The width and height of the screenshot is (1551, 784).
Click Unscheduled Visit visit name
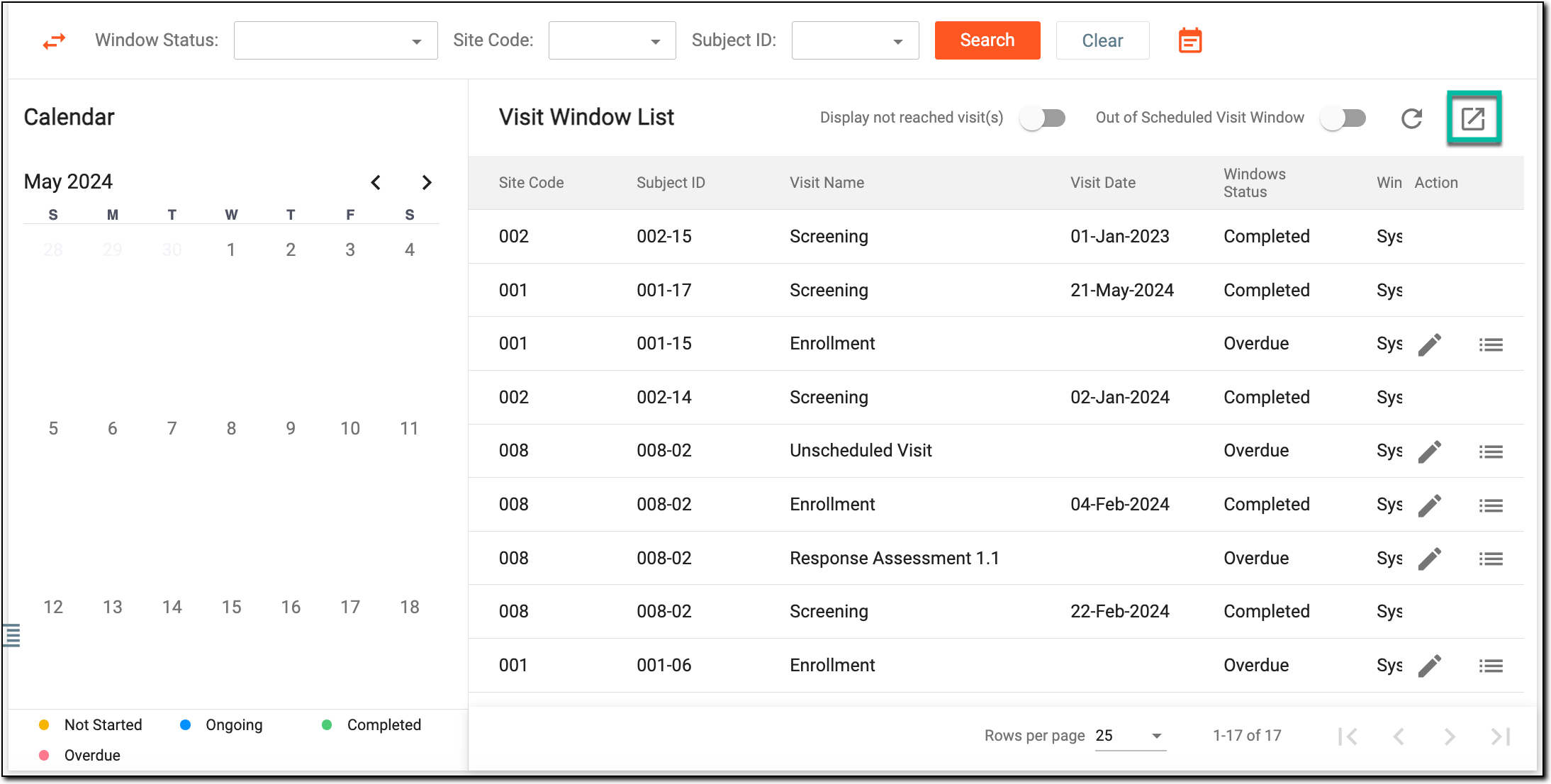(x=861, y=450)
